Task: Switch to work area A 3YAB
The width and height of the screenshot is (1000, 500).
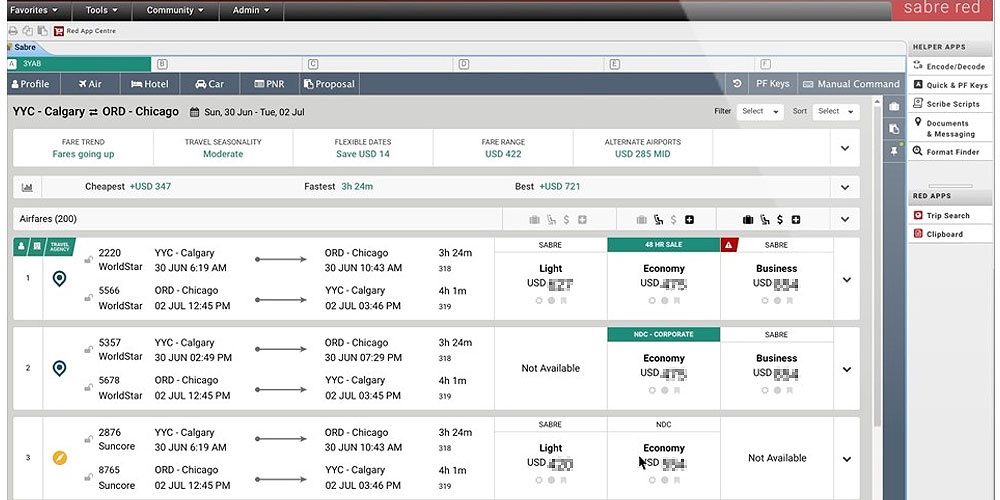Action: [x=79, y=64]
